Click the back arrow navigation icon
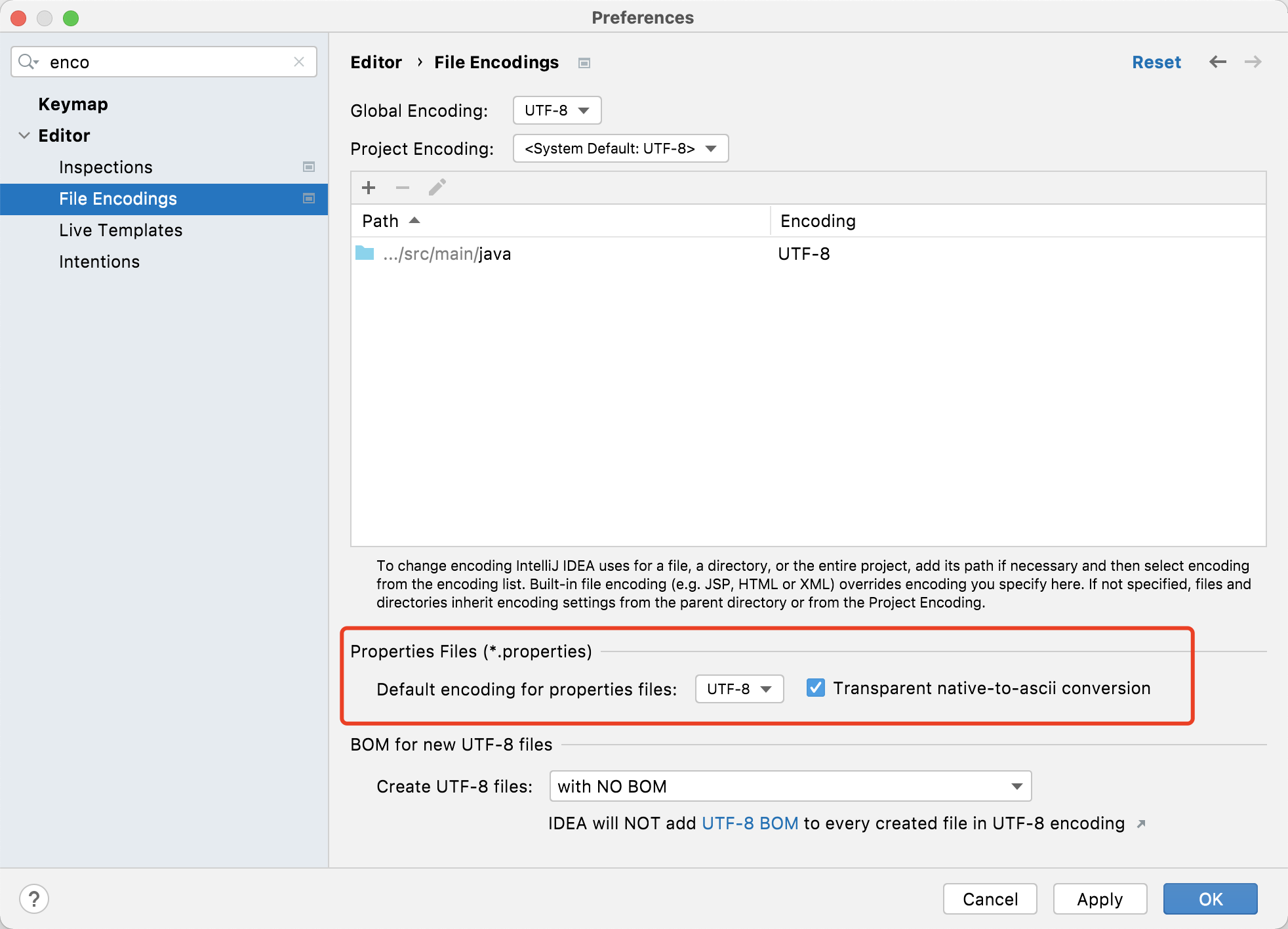Viewport: 1288px width, 929px height. tap(1218, 62)
